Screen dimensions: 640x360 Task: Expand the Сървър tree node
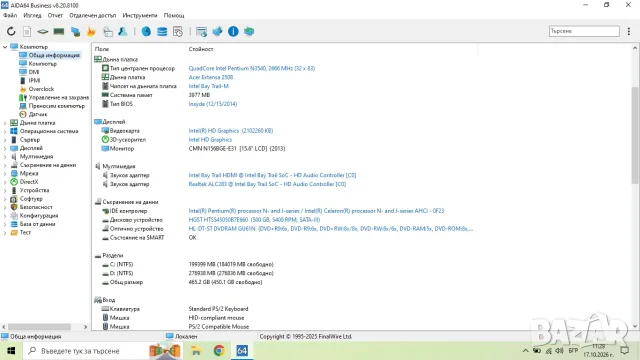tap(5, 140)
